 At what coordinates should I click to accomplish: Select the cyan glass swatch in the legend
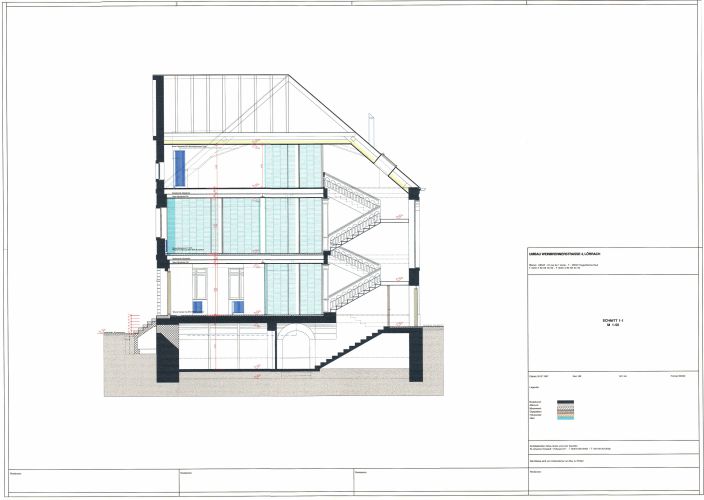565,418
